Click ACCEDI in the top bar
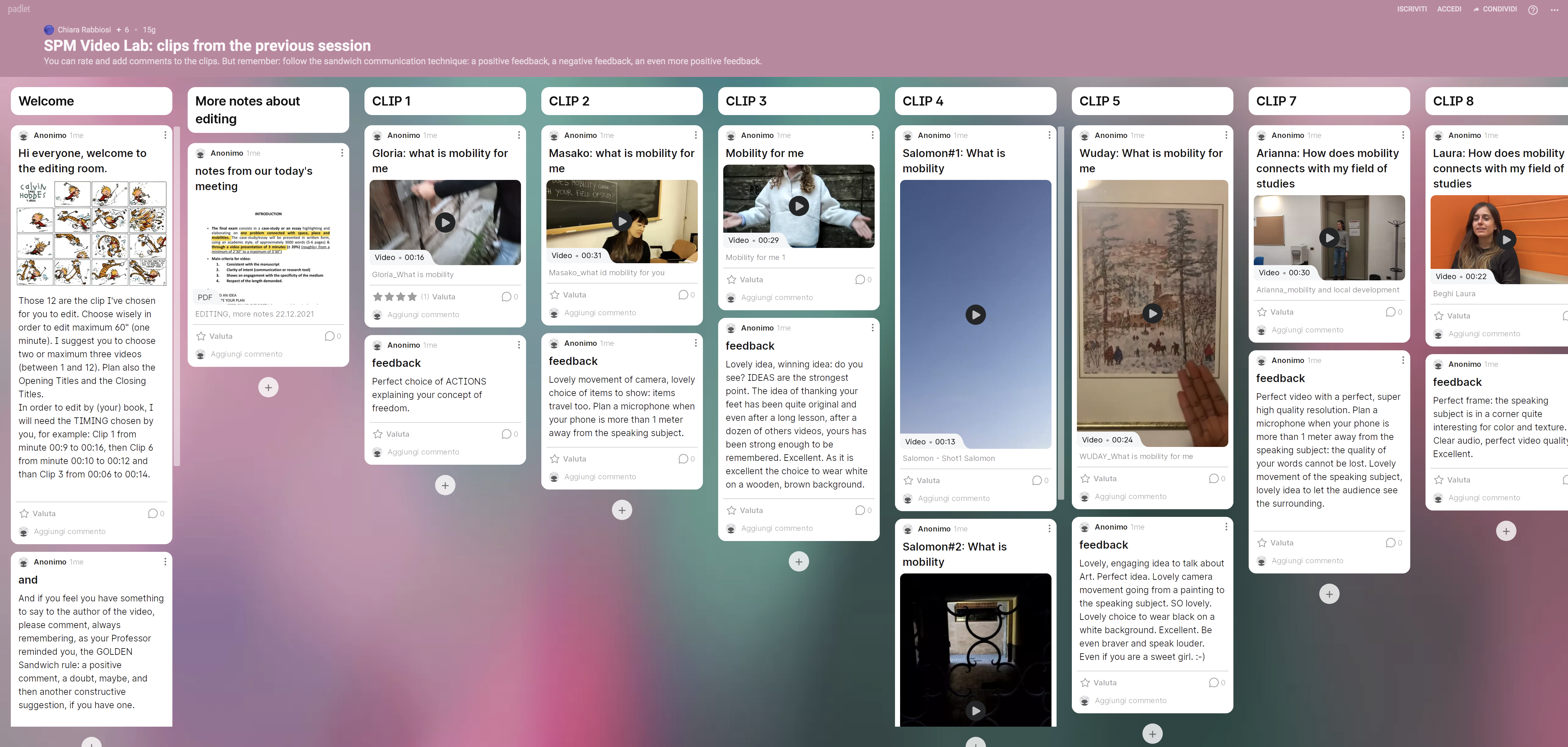 click(x=1449, y=9)
